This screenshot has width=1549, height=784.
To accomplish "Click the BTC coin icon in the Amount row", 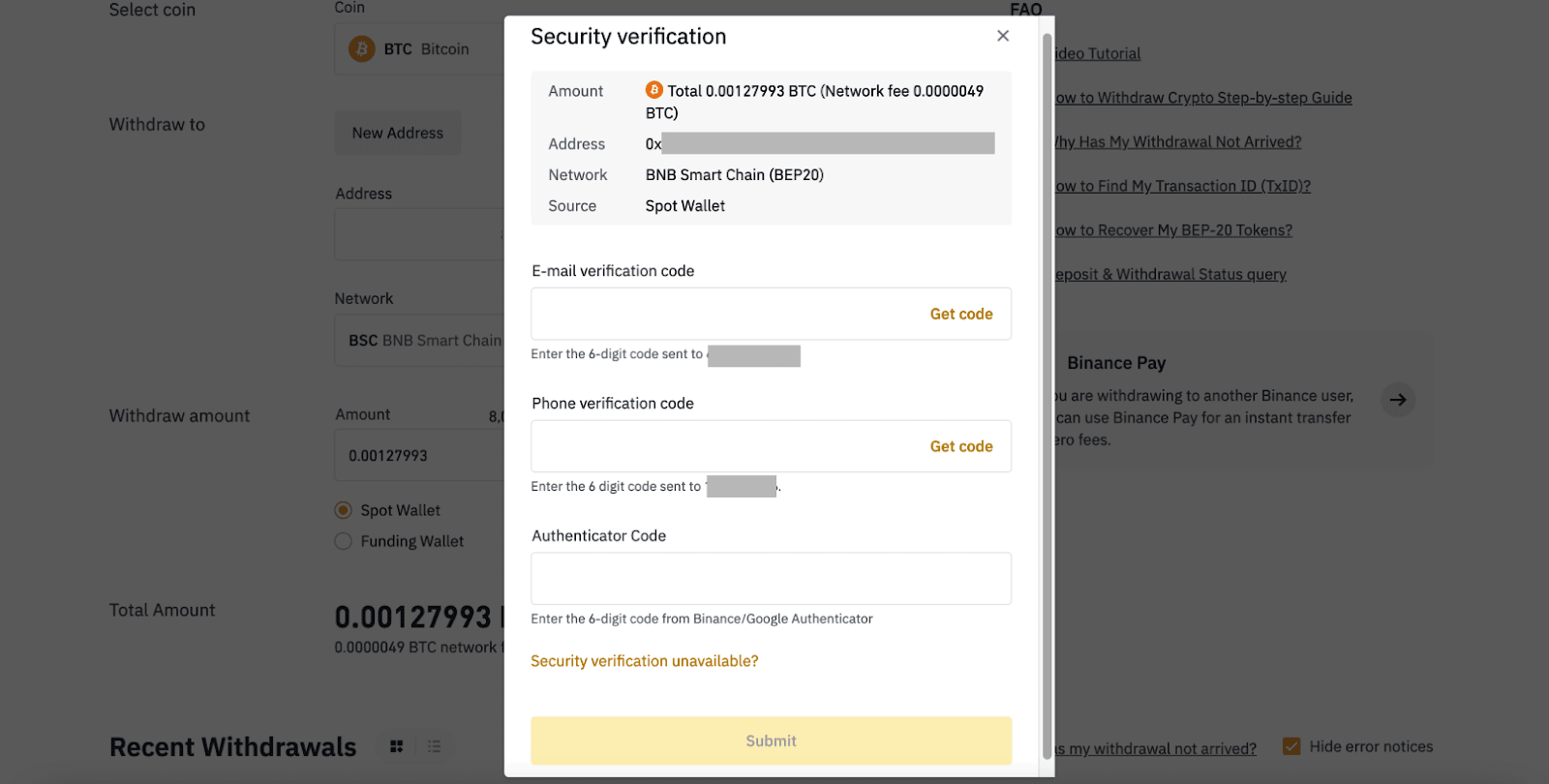I will click(654, 91).
